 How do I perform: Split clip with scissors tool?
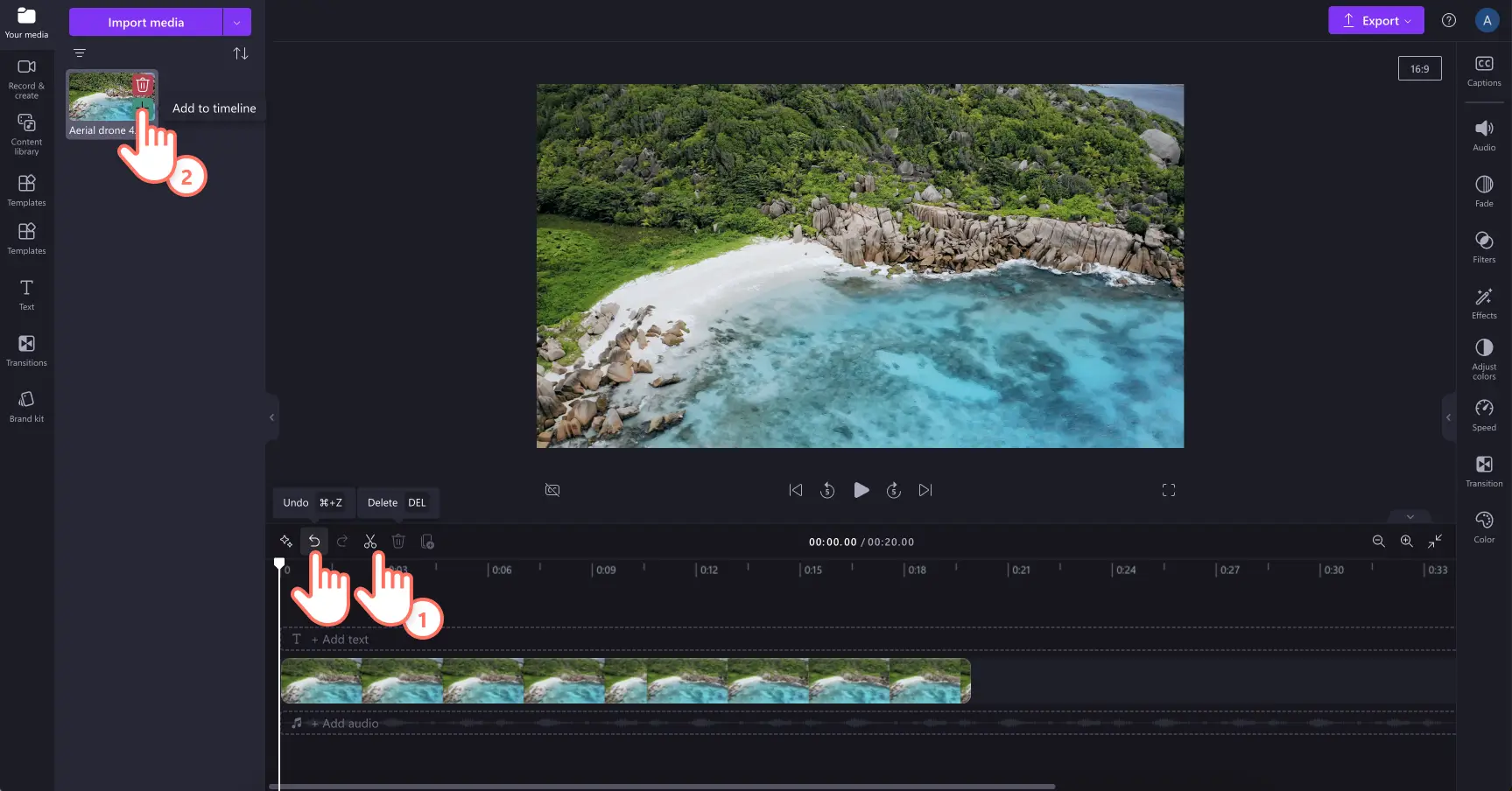370,542
